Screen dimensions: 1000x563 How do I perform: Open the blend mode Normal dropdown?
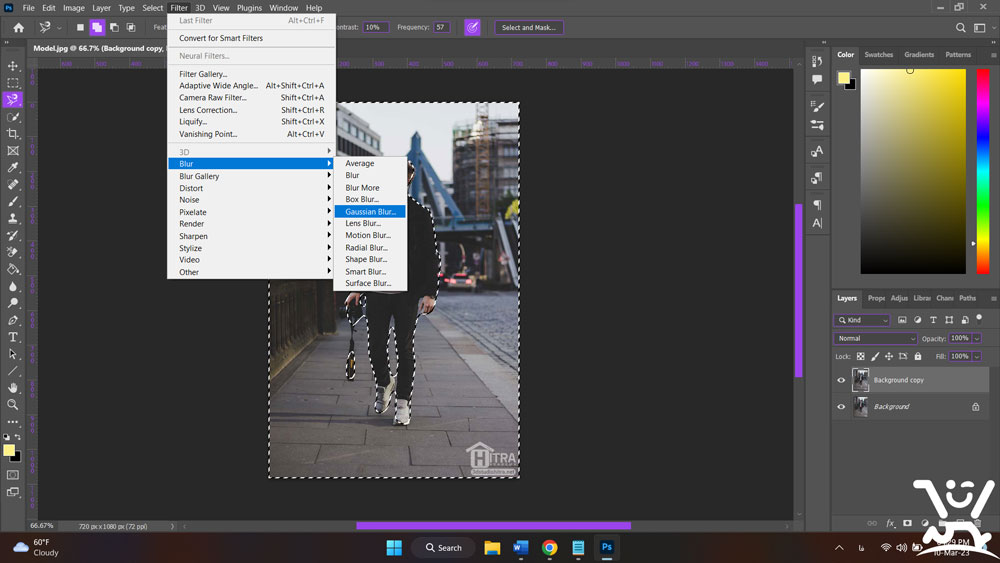875,339
